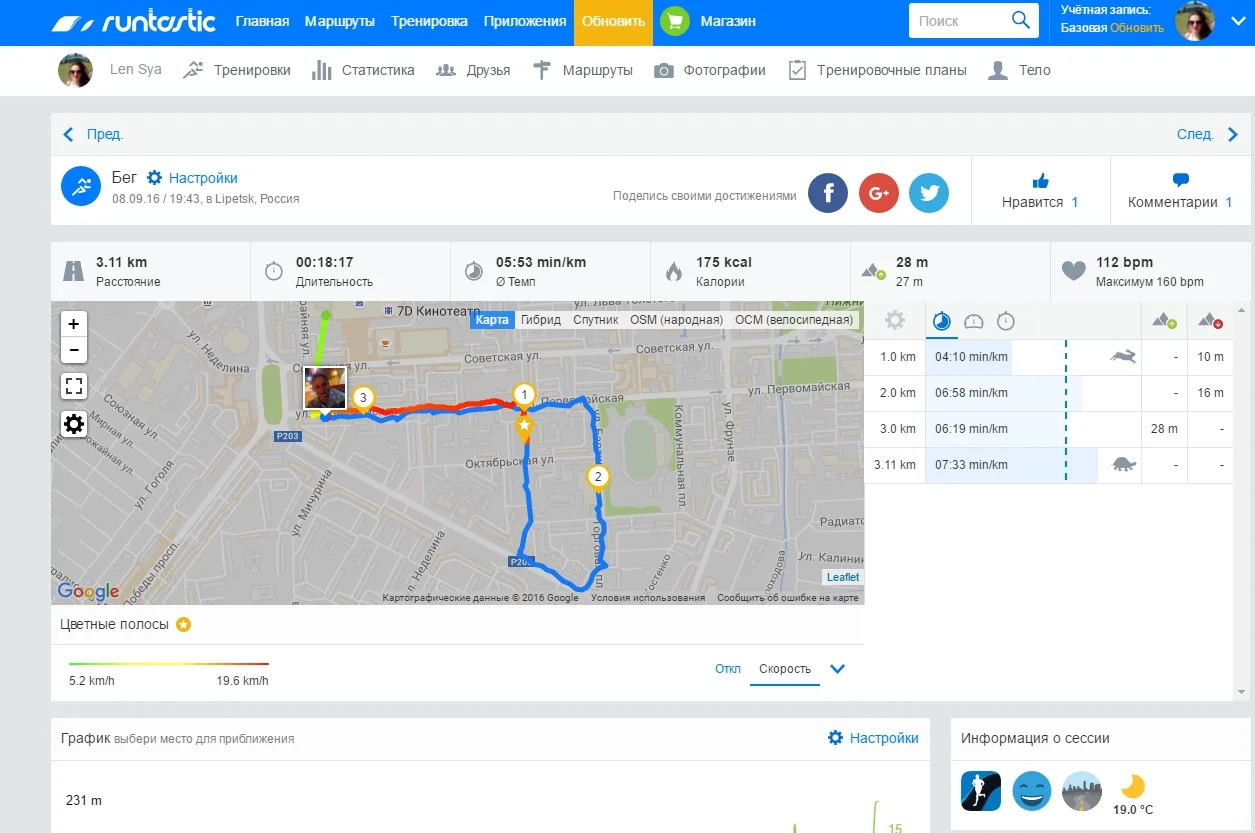Click the star pin on map
The height and width of the screenshot is (833, 1255).
(x=524, y=428)
